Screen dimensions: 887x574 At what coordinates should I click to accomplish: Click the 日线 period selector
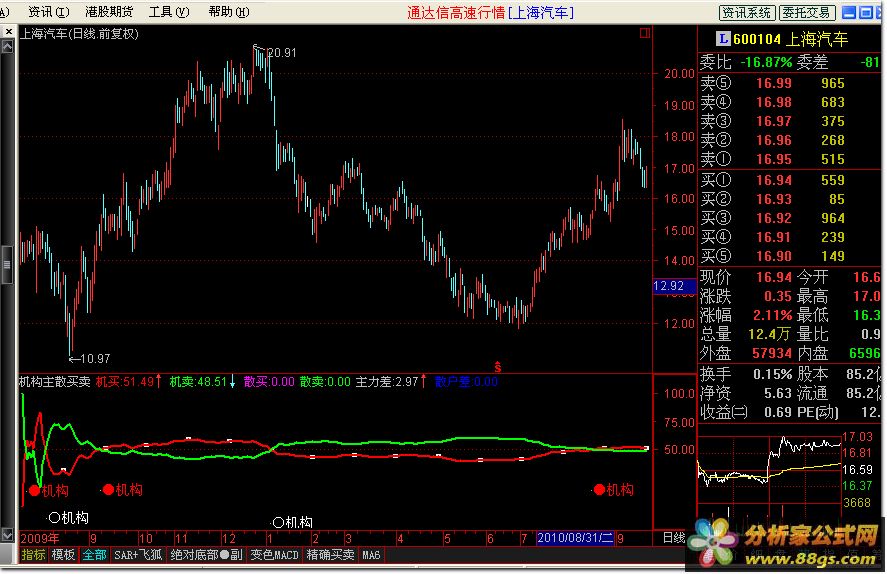coord(674,538)
